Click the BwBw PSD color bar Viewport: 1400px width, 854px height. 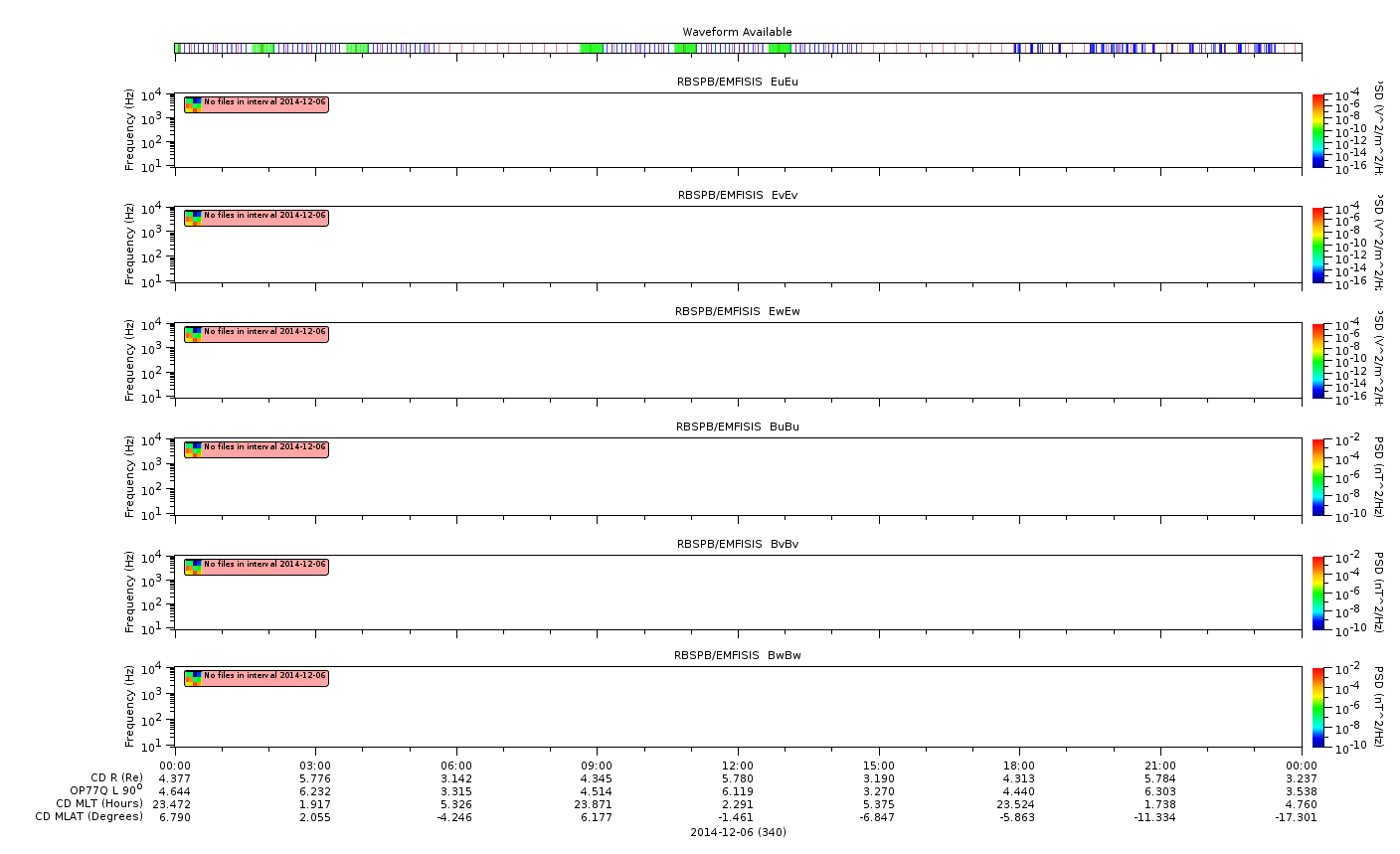[x=1317, y=707]
